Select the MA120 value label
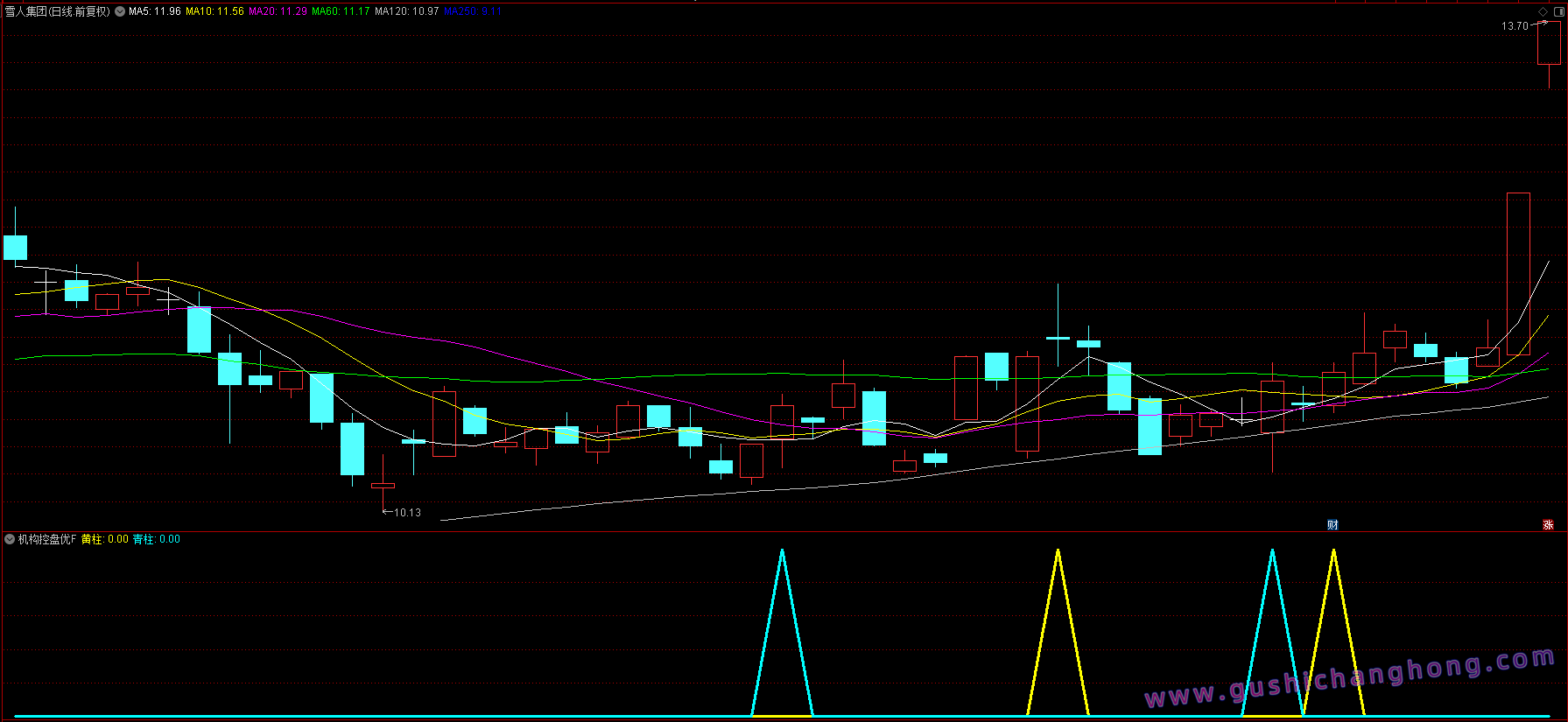The height and width of the screenshot is (722, 1568). pyautogui.click(x=406, y=11)
